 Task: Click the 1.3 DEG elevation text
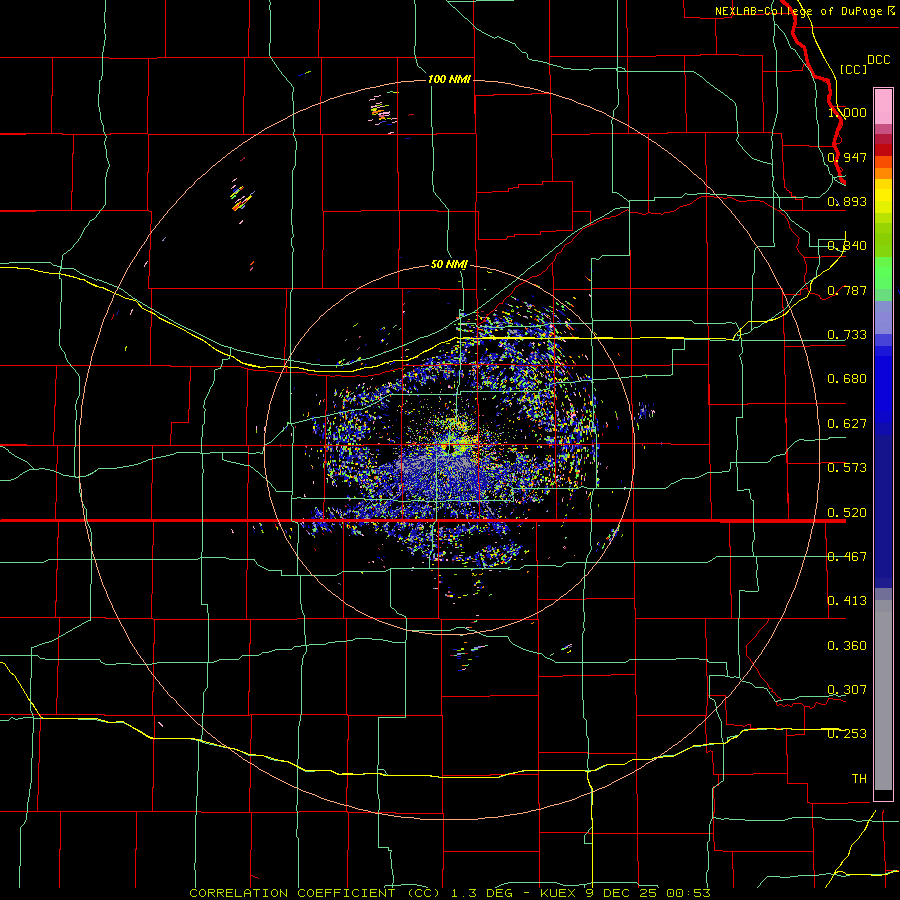[x=482, y=893]
